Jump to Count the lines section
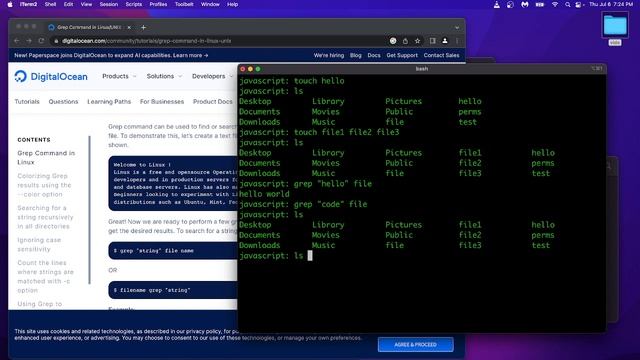 tap(45, 276)
